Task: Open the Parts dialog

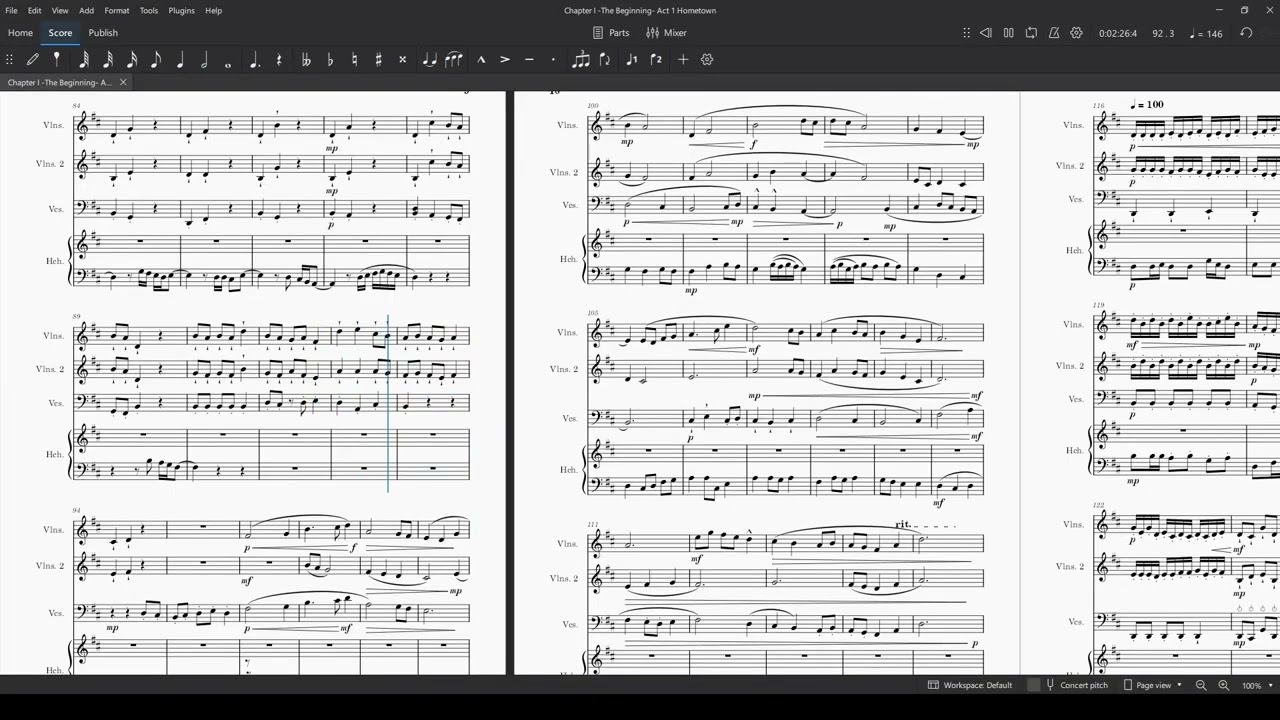Action: coord(611,33)
